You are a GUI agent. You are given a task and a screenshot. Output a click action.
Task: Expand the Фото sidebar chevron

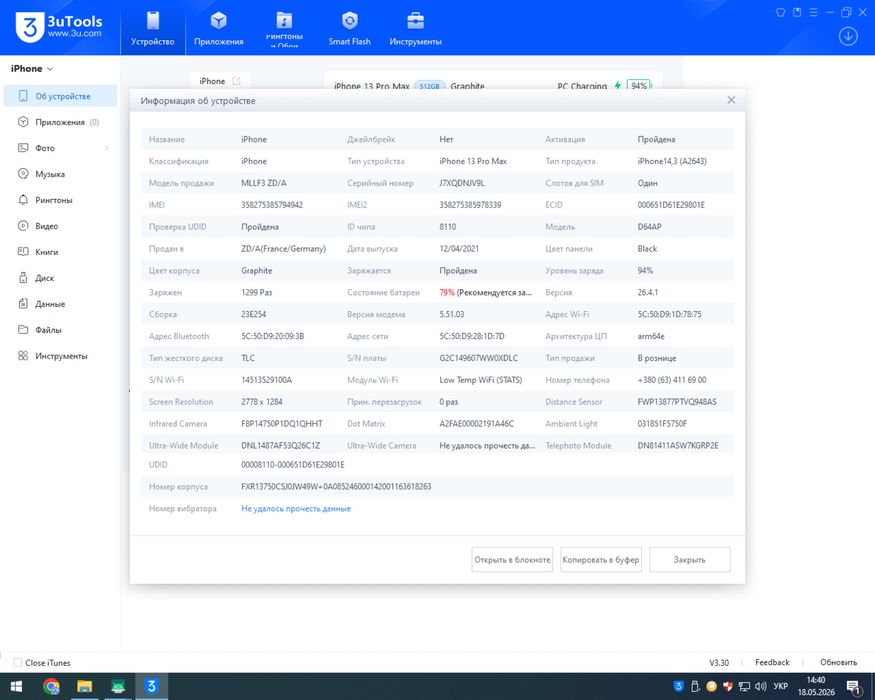click(106, 148)
